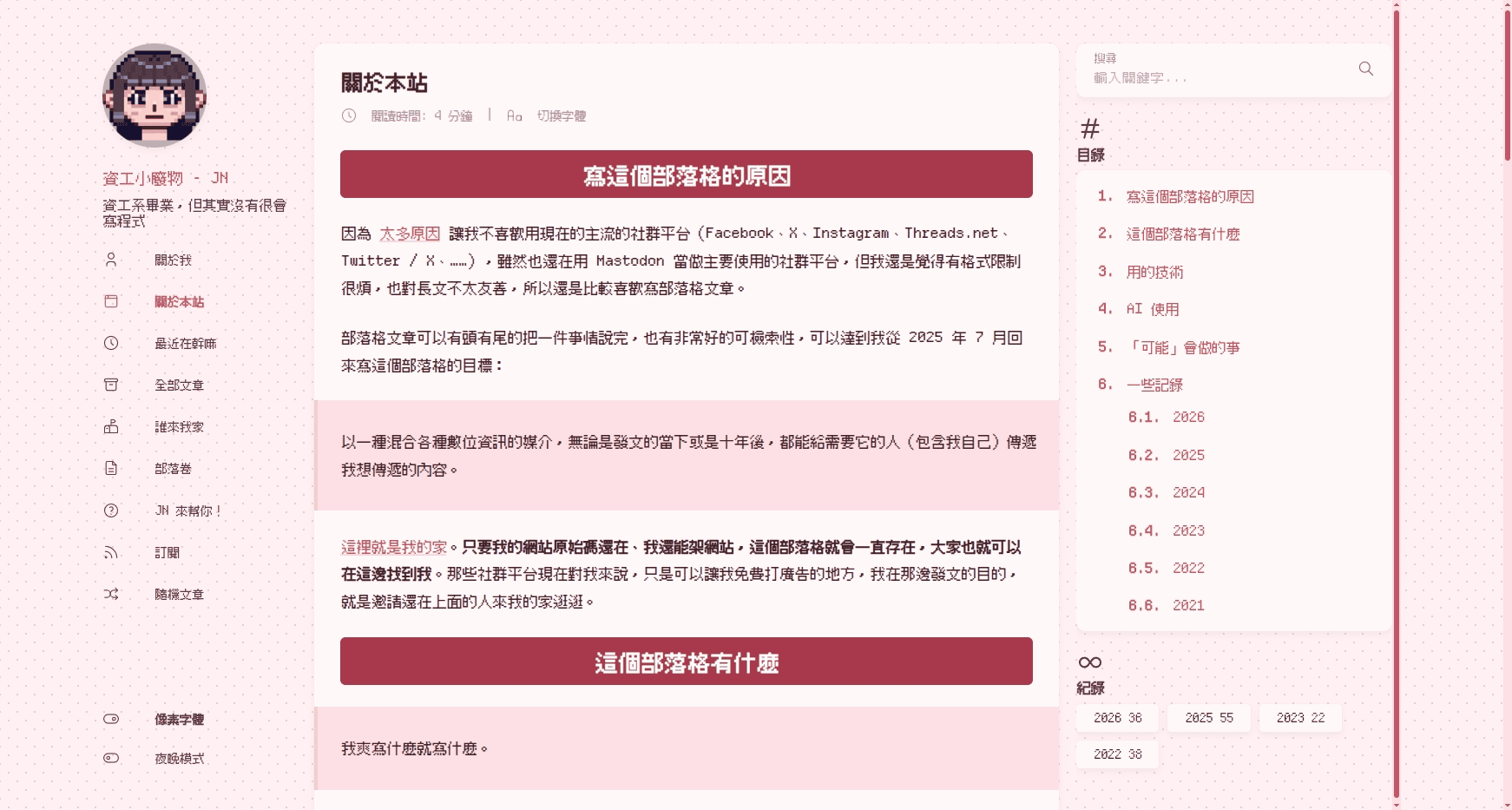The image size is (1512, 810).
Task: Go to 用的技術 in the table of contents
Action: click(x=1154, y=272)
